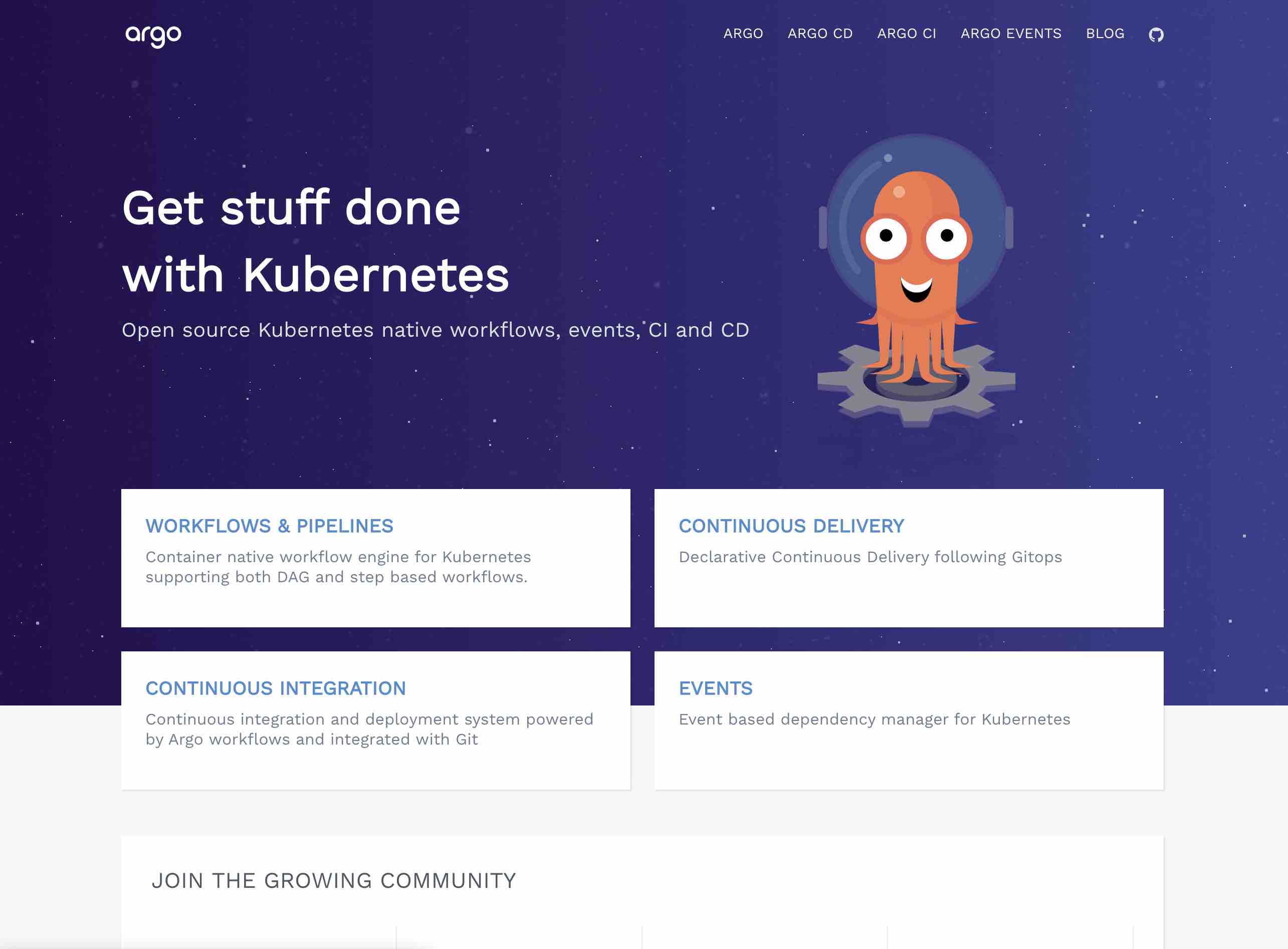Viewport: 1288px width, 949px height.
Task: Click Join the Growing Community heading
Action: click(x=333, y=881)
